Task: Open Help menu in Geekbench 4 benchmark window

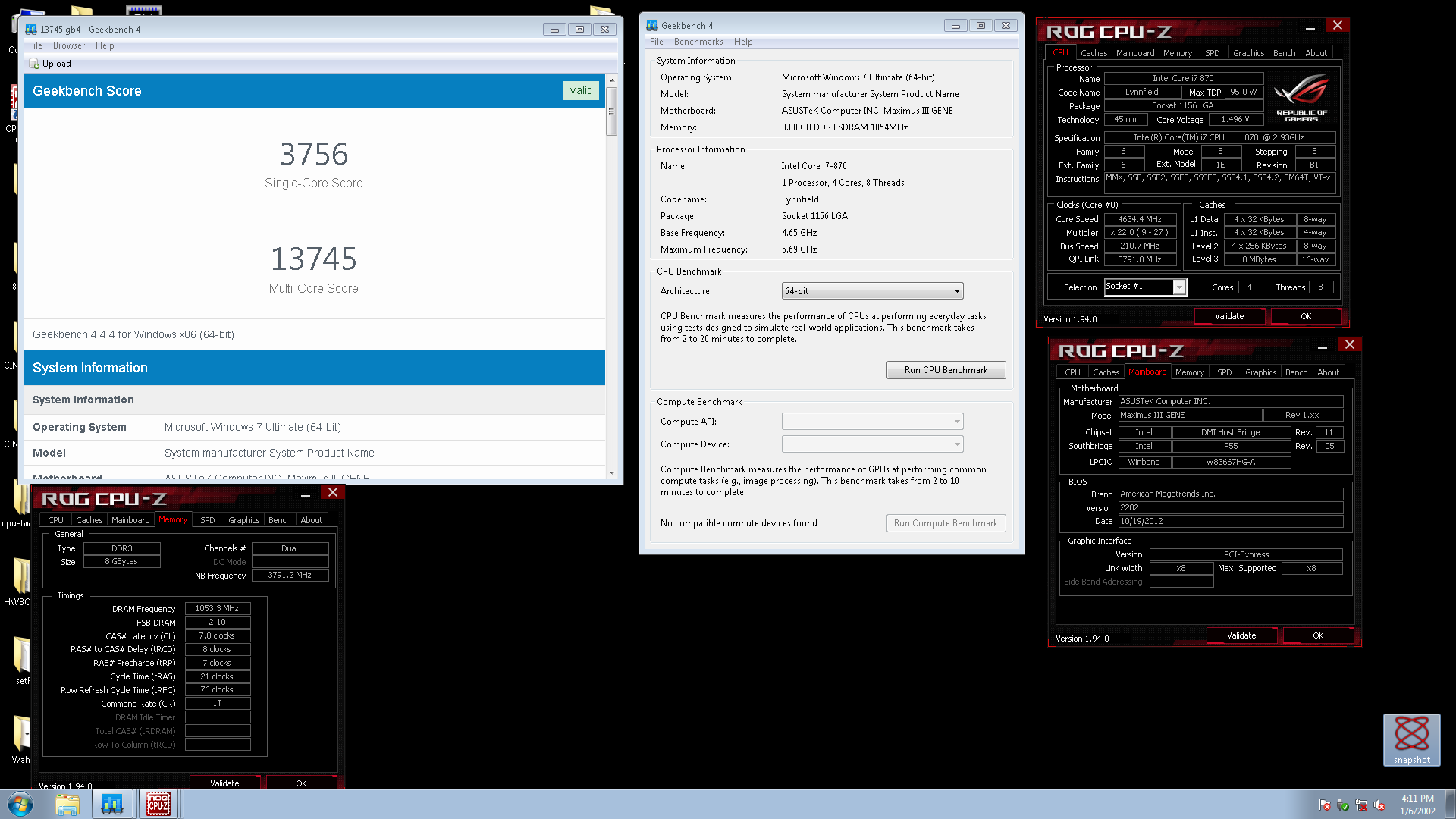Action: point(743,42)
